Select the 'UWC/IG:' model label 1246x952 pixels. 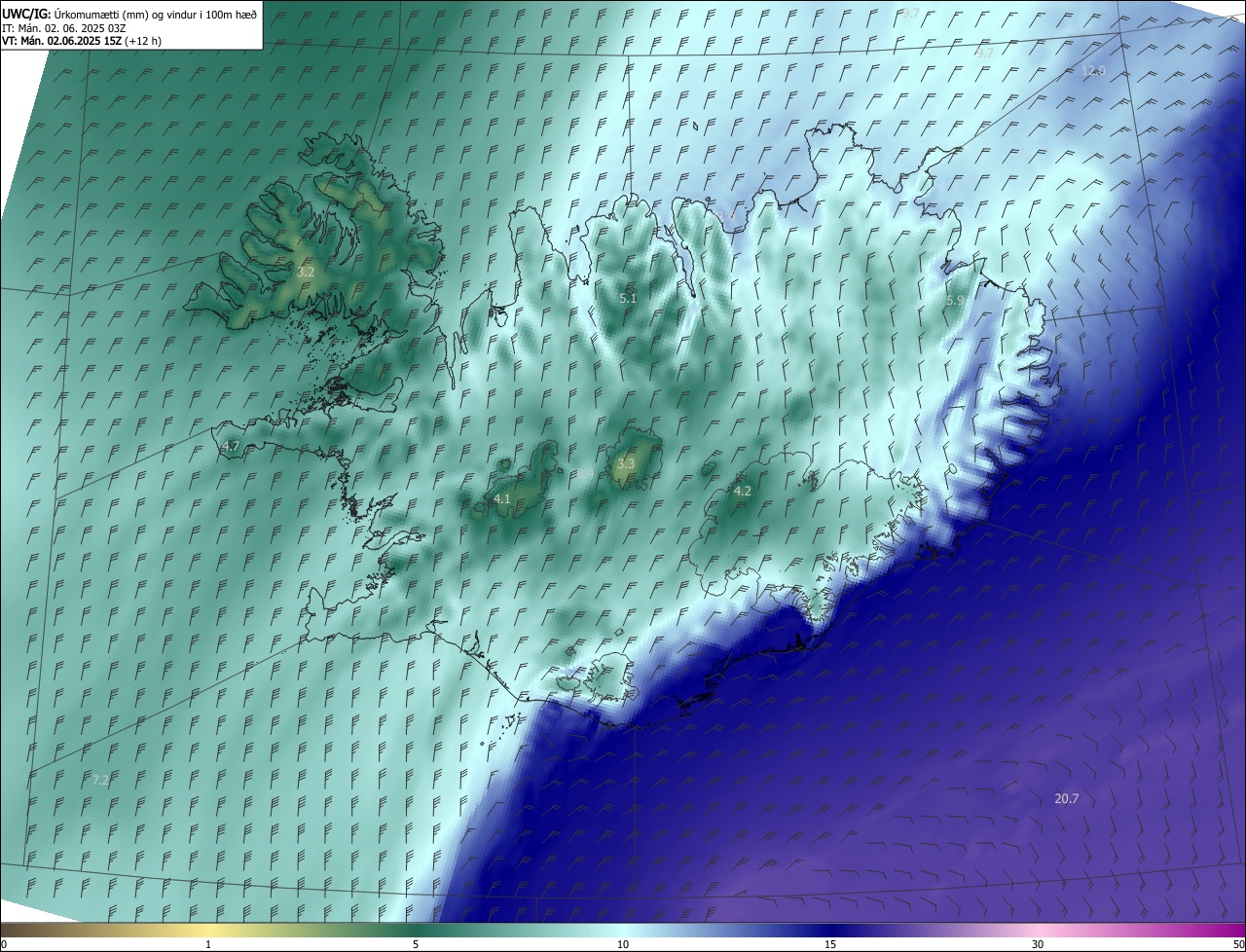tap(26, 14)
